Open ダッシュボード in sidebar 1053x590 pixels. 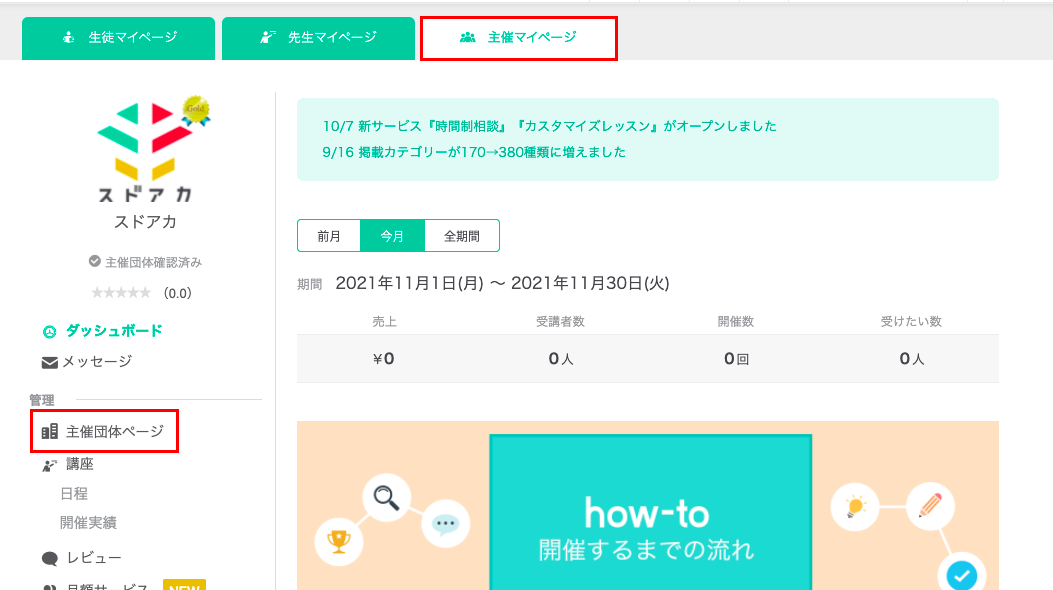[113, 331]
